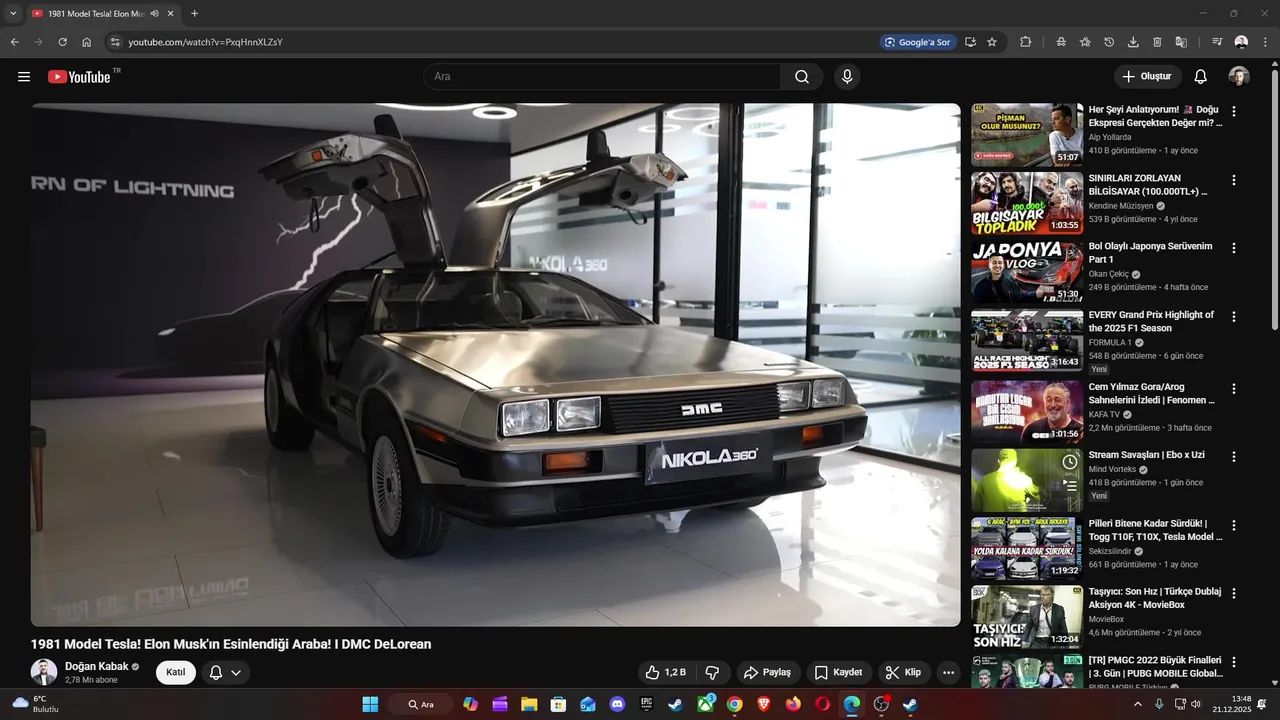This screenshot has height=720, width=1280.
Task: Reload the page with the browser refresh icon
Action: click(62, 42)
